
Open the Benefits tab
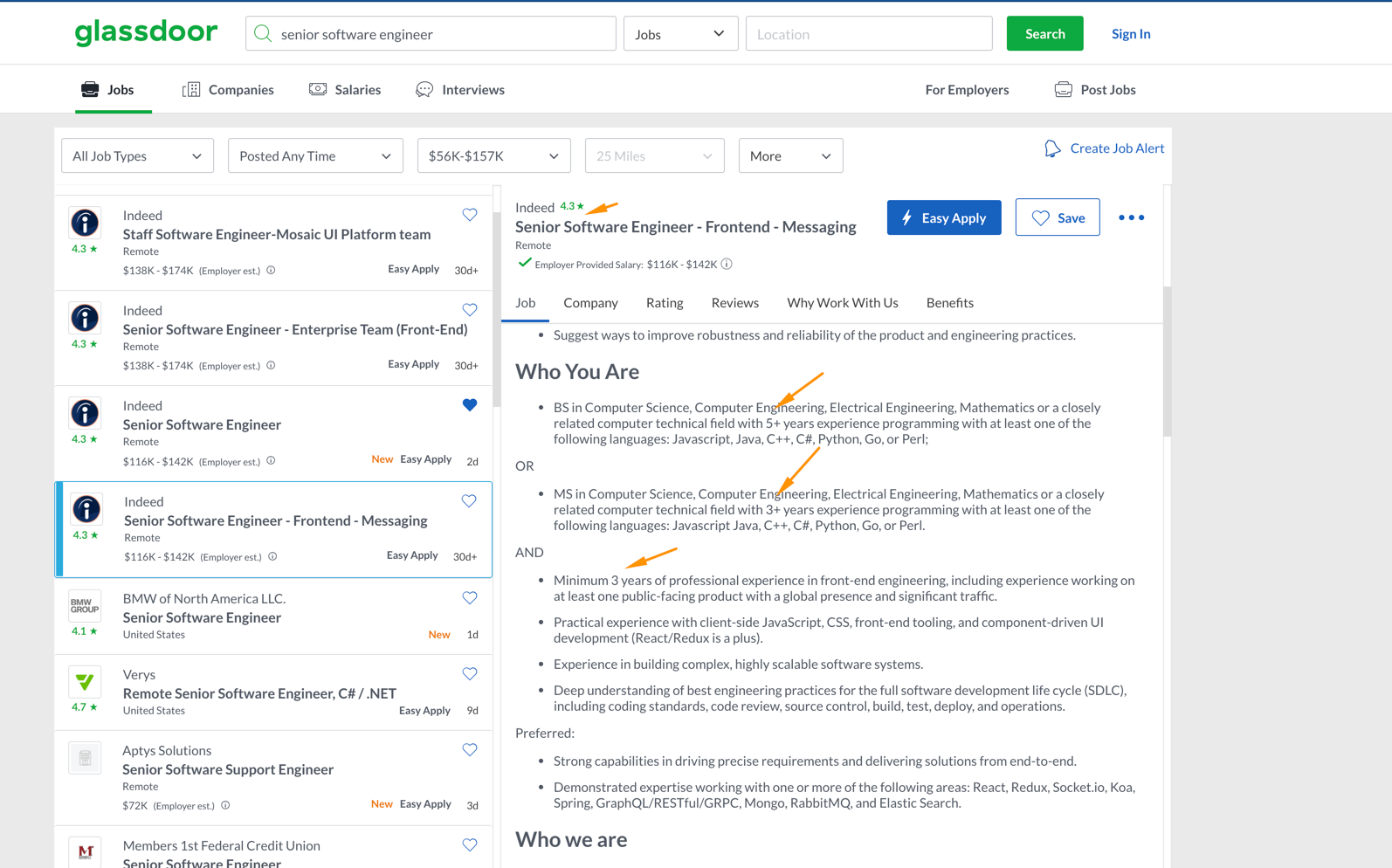click(949, 303)
